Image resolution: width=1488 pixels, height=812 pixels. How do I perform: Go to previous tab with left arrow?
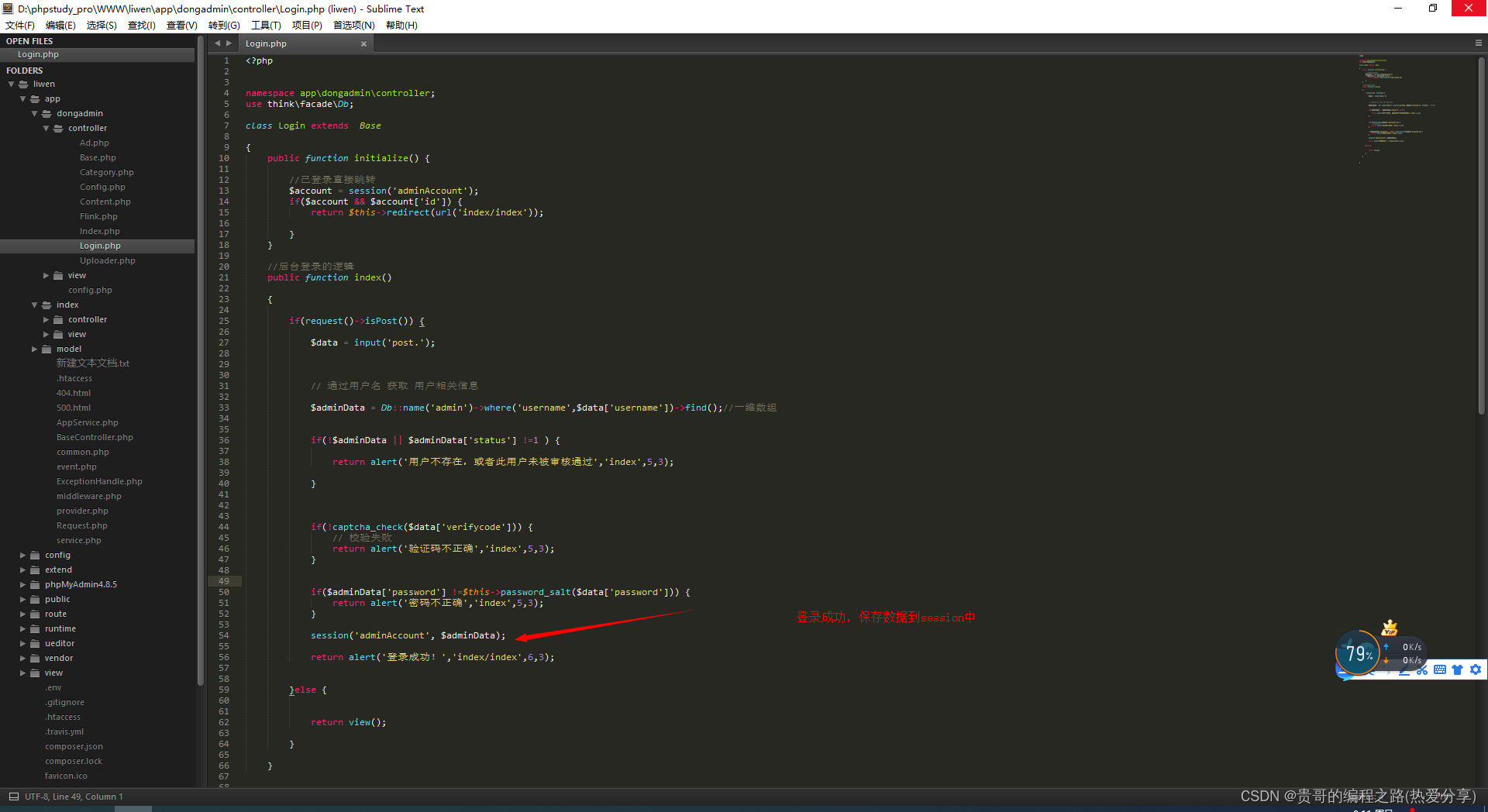(218, 43)
